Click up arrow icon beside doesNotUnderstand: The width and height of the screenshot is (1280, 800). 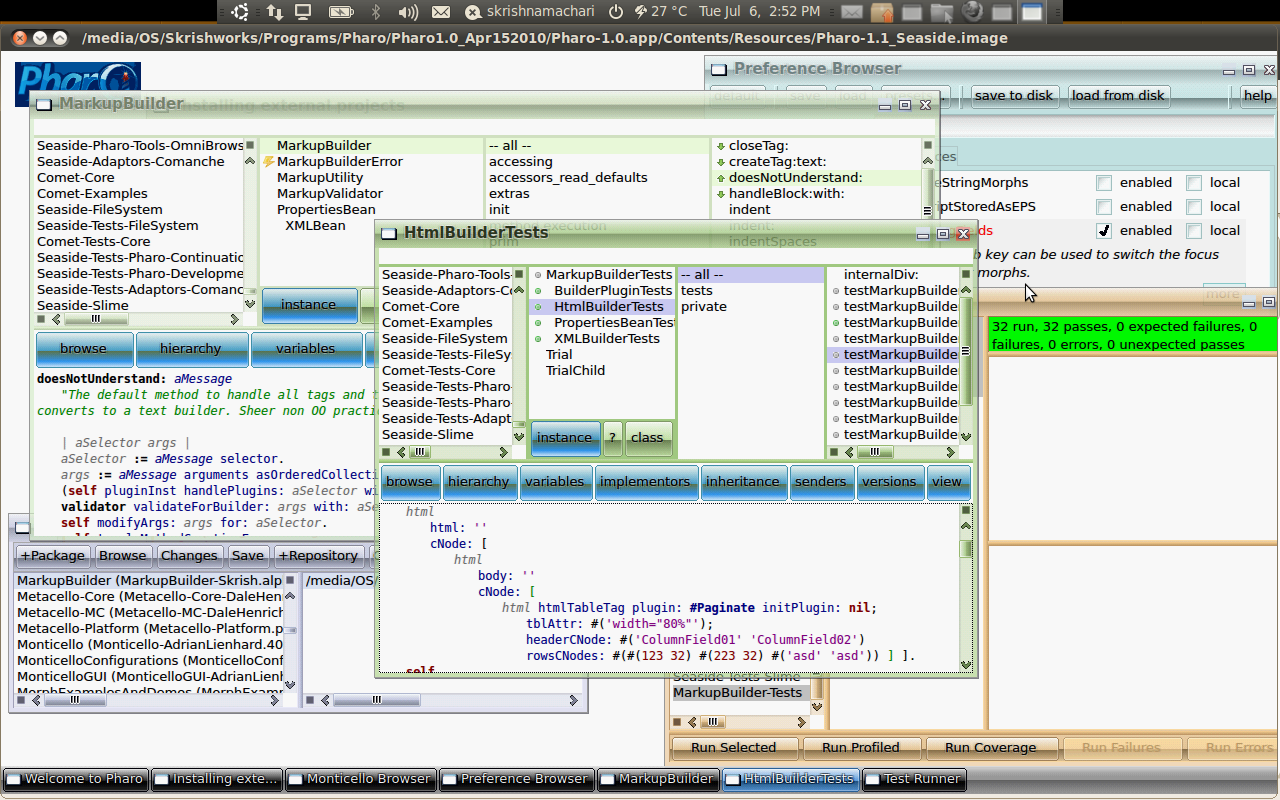point(720,178)
